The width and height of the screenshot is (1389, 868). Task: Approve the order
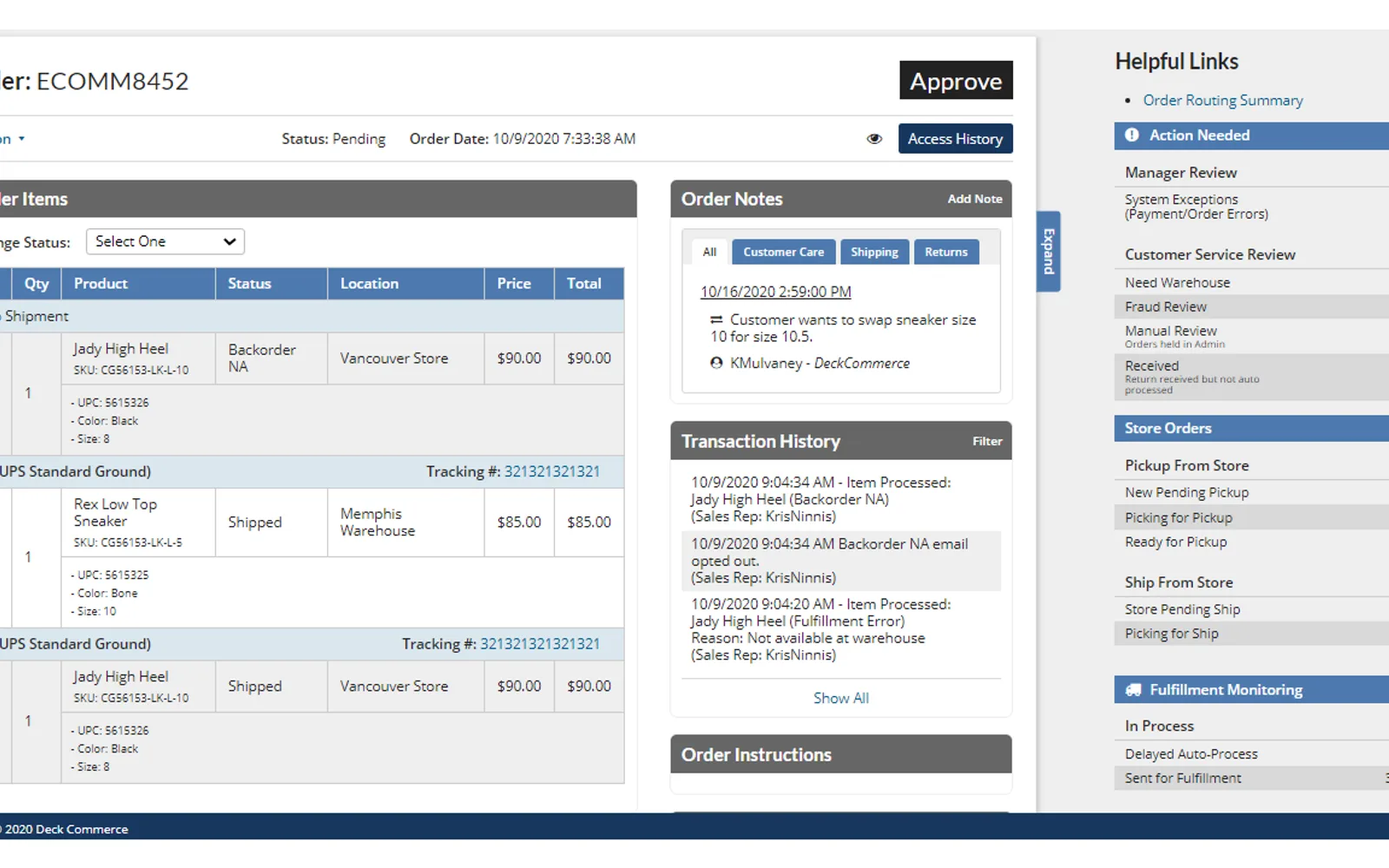[956, 81]
